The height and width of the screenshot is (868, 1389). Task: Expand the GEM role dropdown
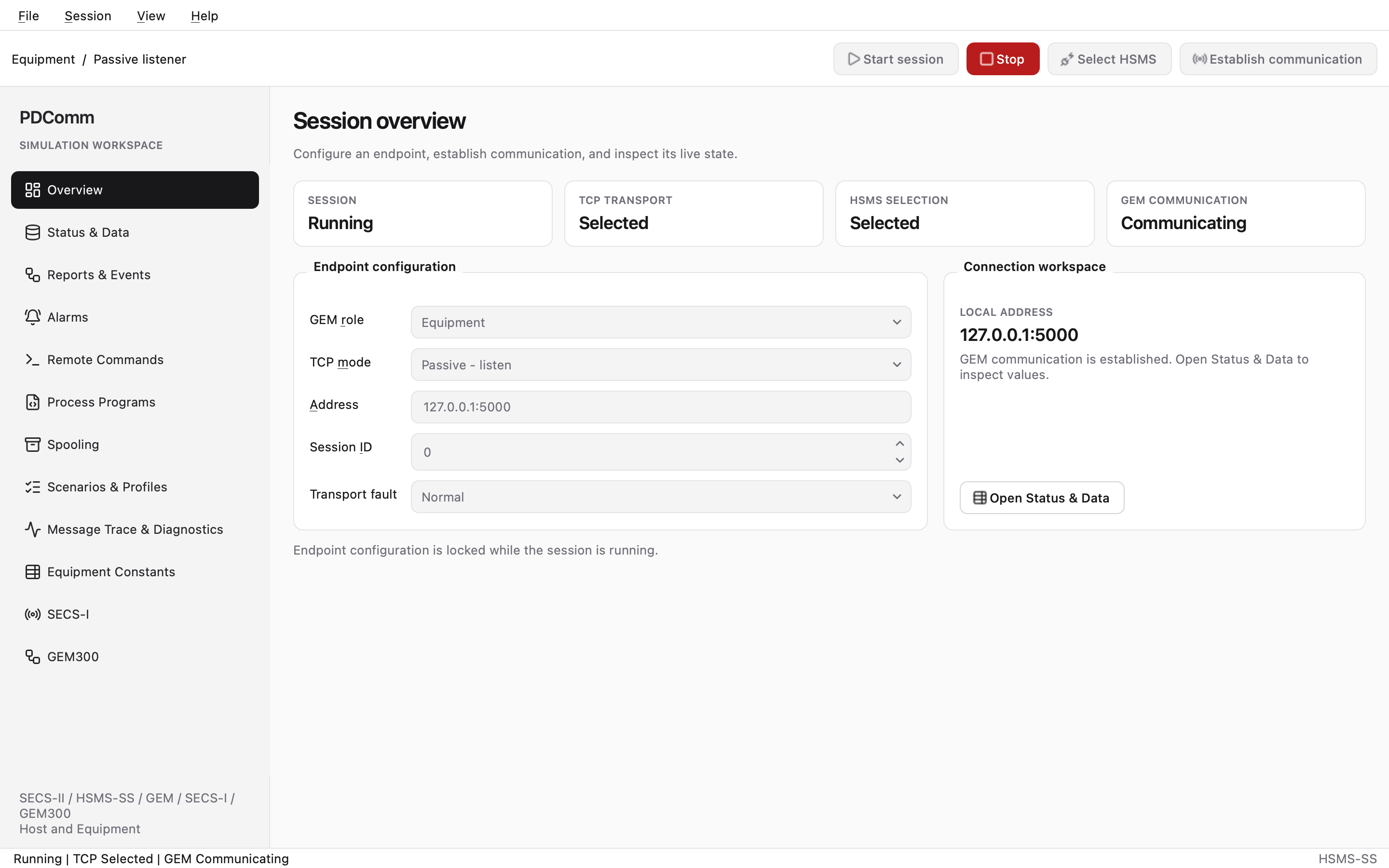(x=661, y=322)
